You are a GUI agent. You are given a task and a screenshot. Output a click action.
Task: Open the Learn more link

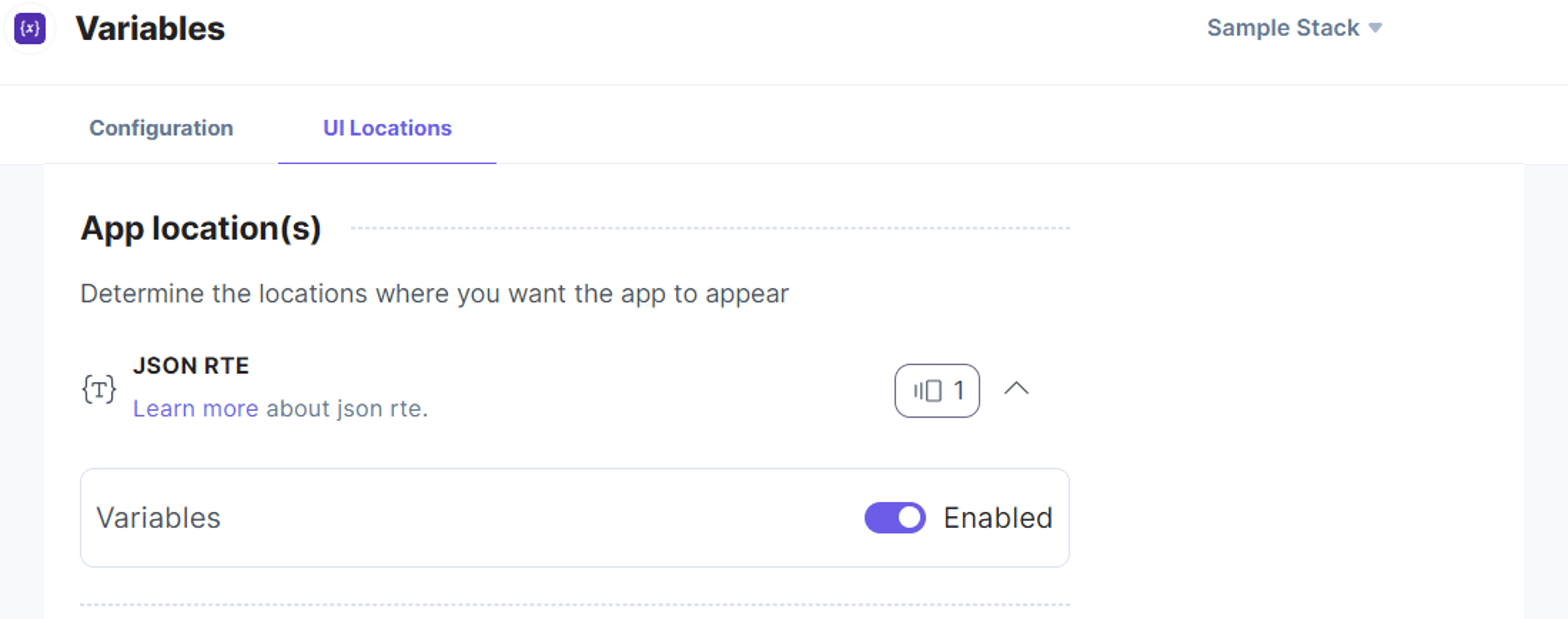coord(196,408)
